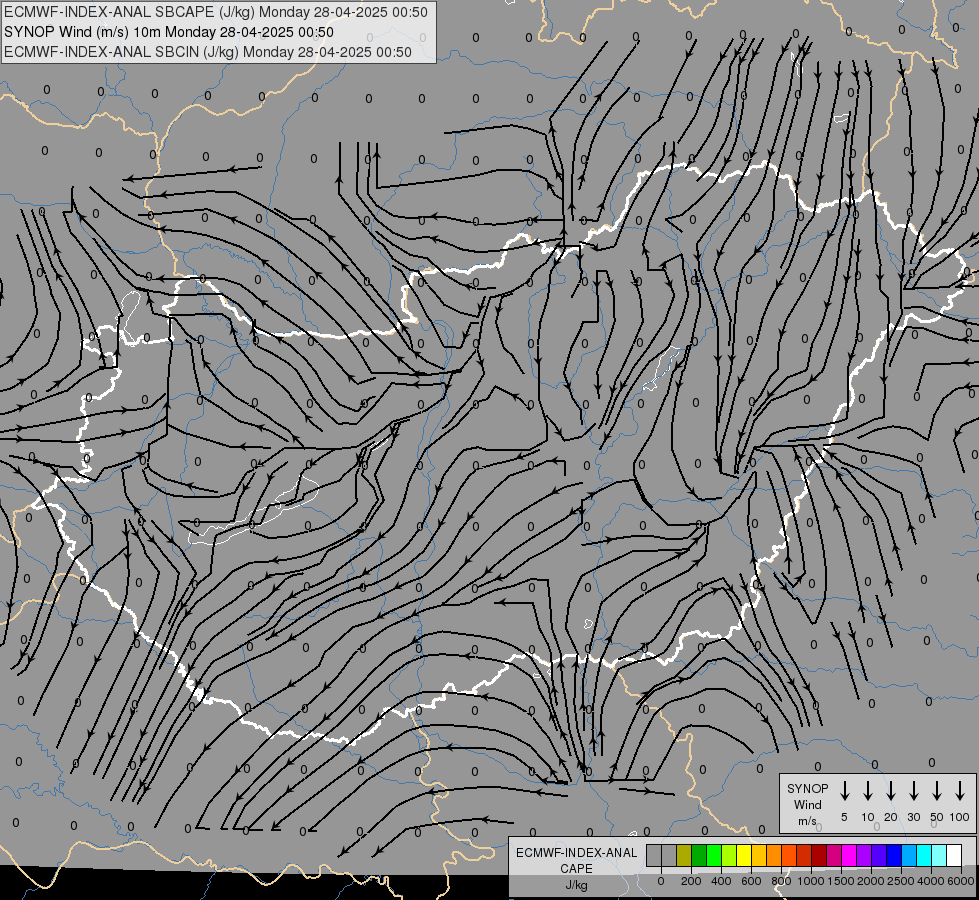This screenshot has height=900, width=979.
Task: Choose the magenta swatch right of 1500 tick
Action: [x=849, y=855]
